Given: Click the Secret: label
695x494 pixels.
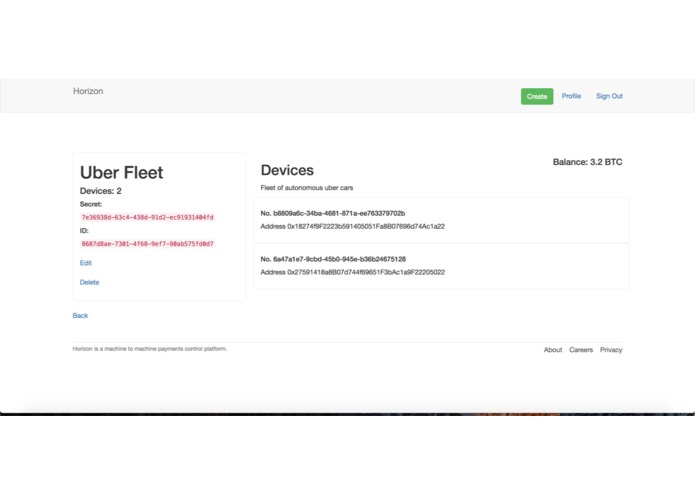Looking at the screenshot, I should (x=91, y=204).
